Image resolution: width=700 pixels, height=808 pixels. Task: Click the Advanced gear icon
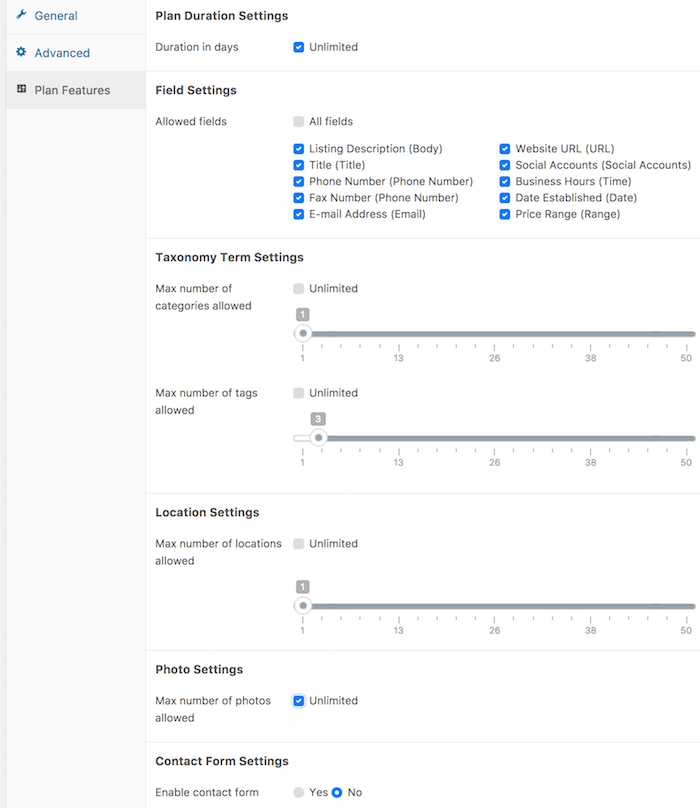tap(21, 52)
